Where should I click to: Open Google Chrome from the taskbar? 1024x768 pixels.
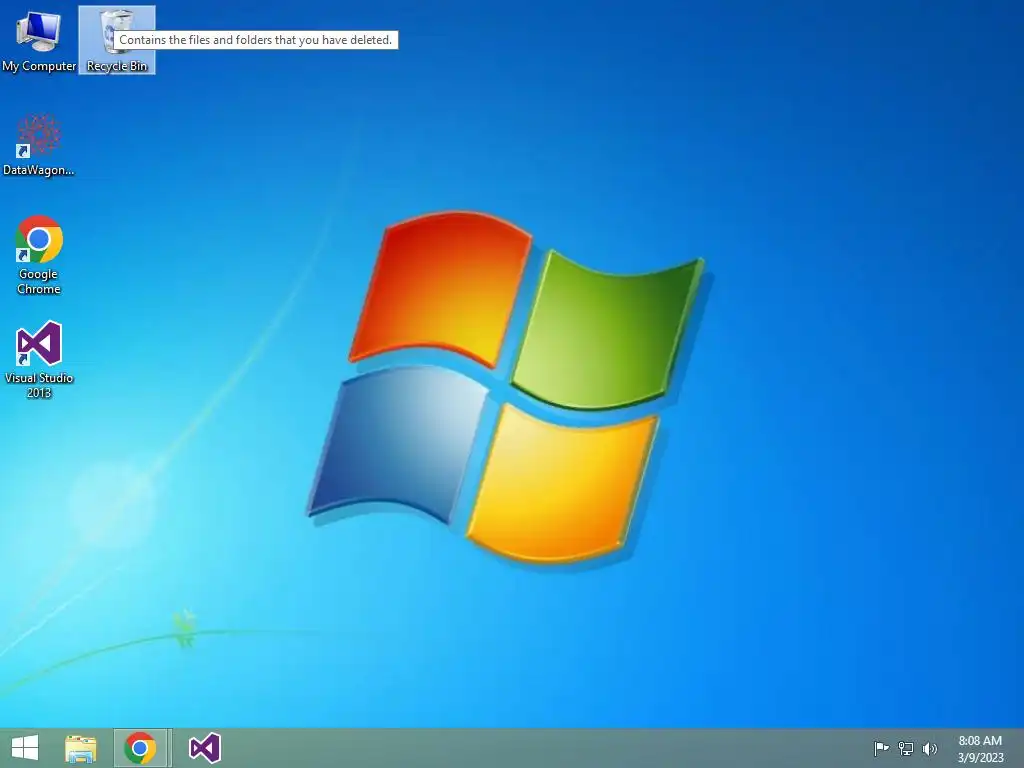tap(140, 748)
